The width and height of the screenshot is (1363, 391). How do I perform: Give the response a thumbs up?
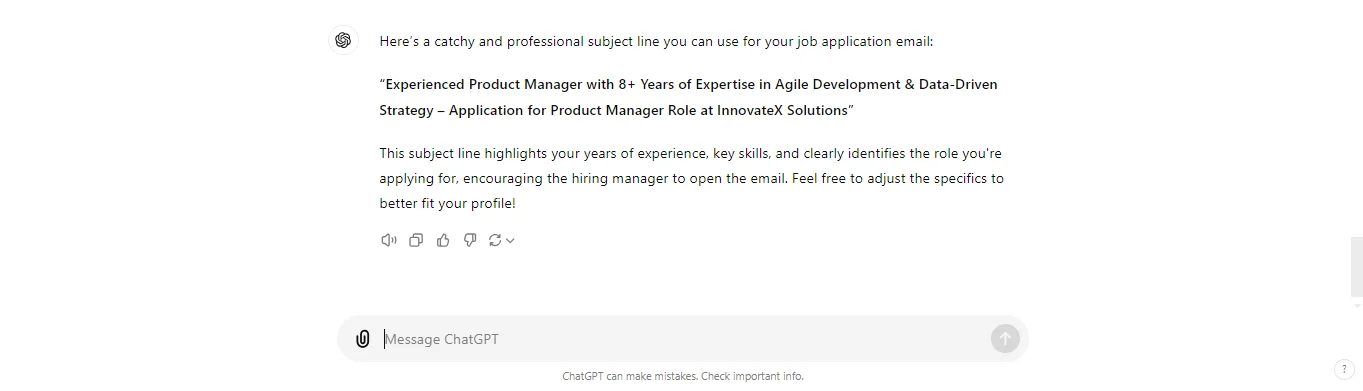click(443, 240)
